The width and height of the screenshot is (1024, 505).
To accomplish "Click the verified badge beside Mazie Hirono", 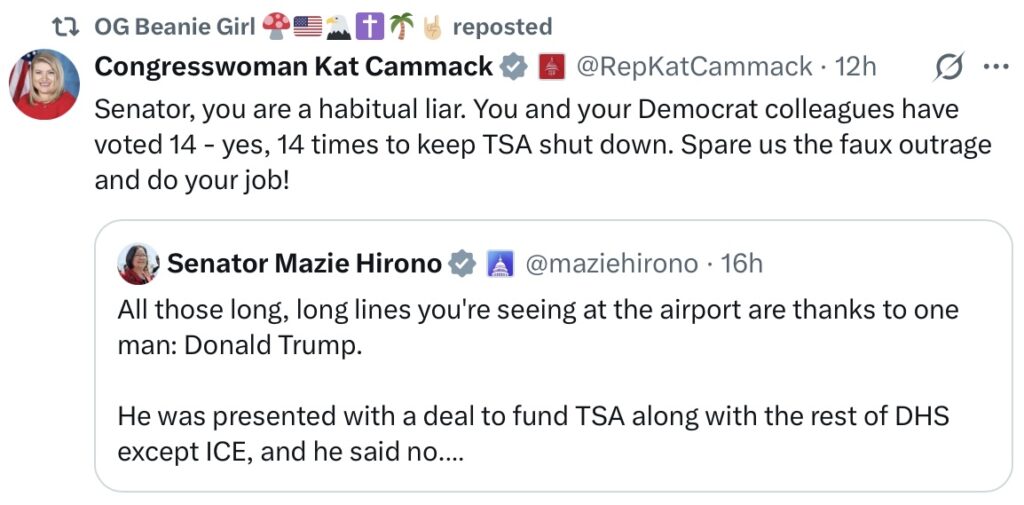I will [x=462, y=264].
